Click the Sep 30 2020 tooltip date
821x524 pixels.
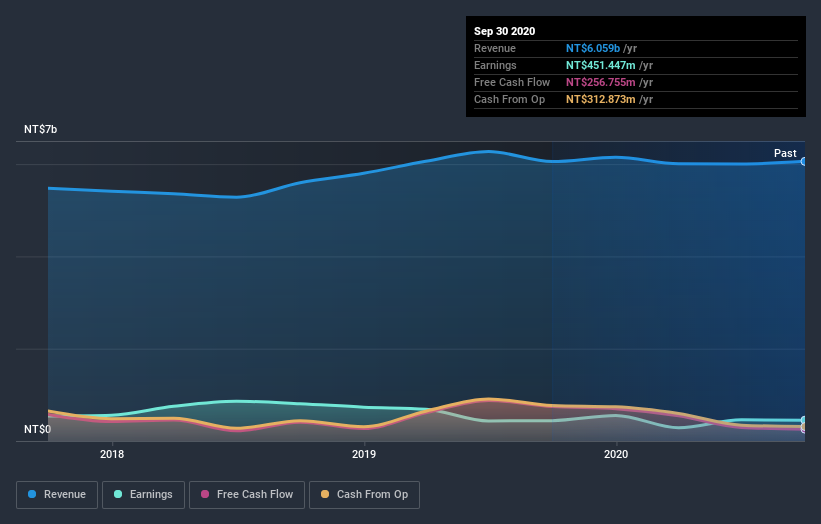(505, 31)
